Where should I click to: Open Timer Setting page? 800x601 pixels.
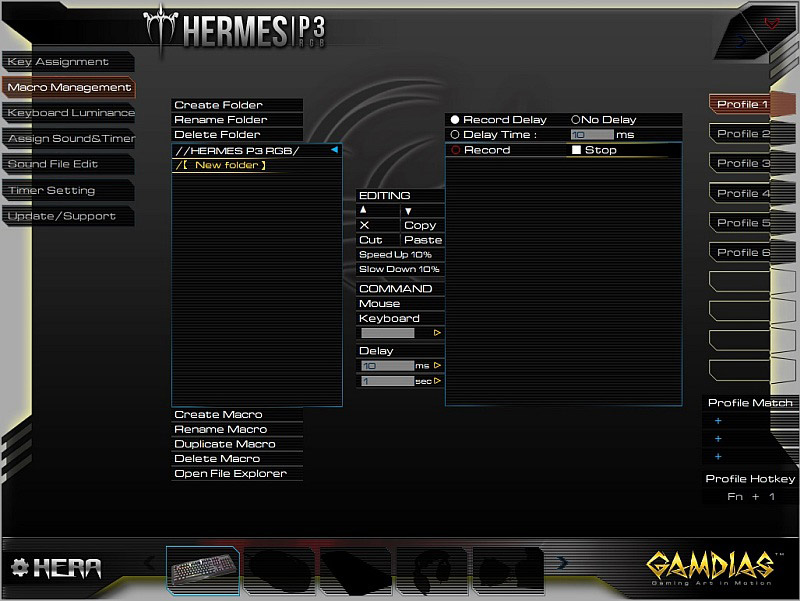[x=68, y=190]
